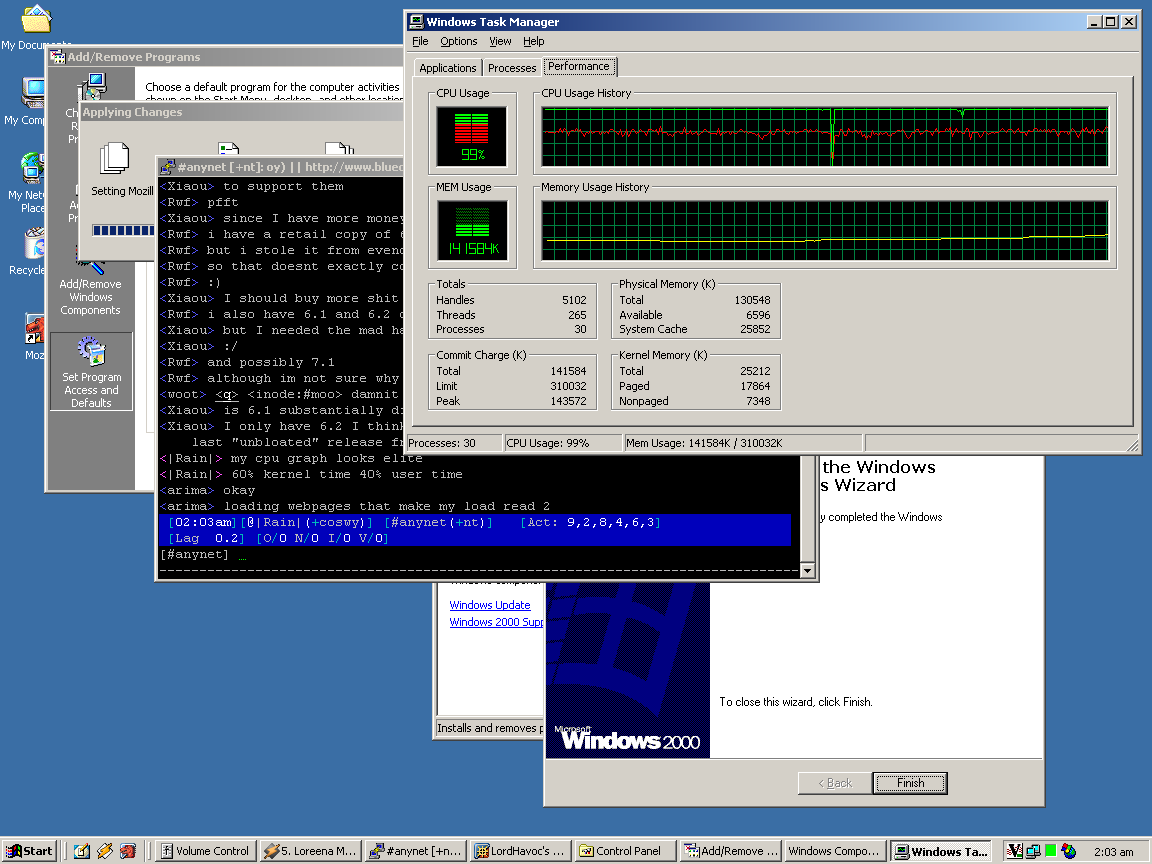Click the Windows Ta... taskbar button

point(940,851)
